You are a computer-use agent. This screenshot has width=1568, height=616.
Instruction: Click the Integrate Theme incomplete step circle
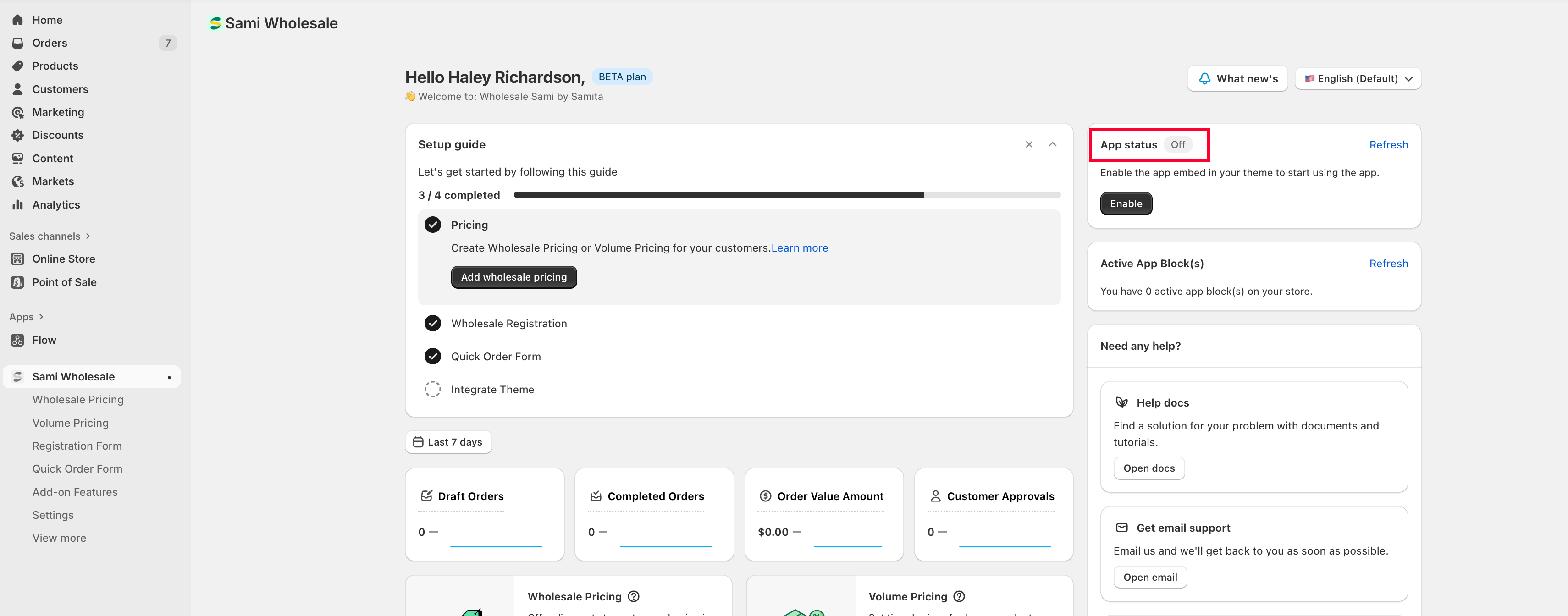pos(432,390)
